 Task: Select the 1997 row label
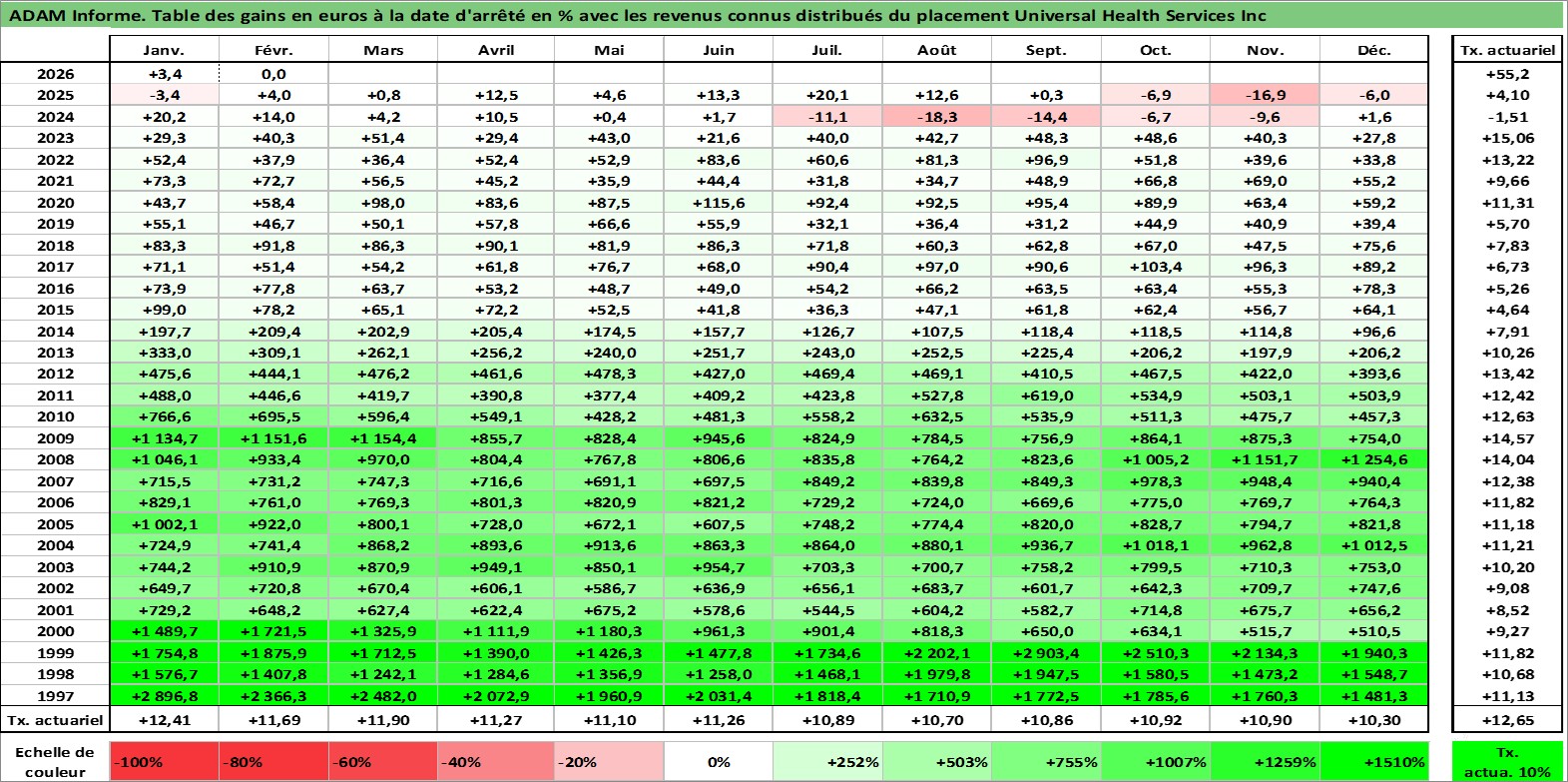pos(55,696)
